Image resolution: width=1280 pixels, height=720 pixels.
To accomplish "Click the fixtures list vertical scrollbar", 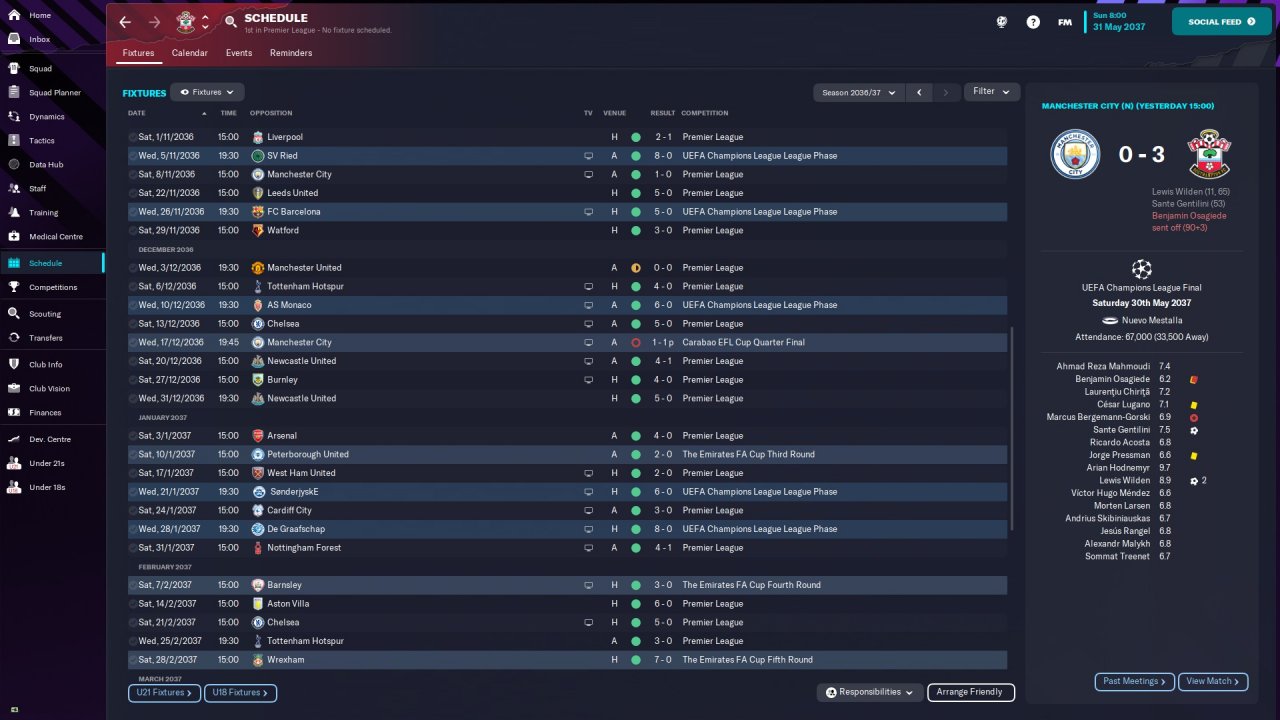I will tap(1013, 430).
